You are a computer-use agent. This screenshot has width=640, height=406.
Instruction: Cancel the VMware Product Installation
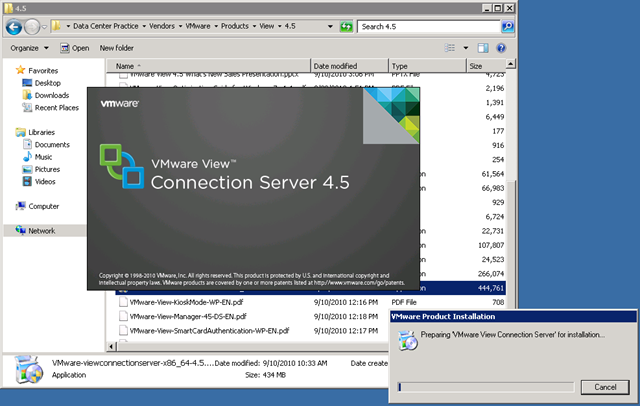(x=605, y=387)
